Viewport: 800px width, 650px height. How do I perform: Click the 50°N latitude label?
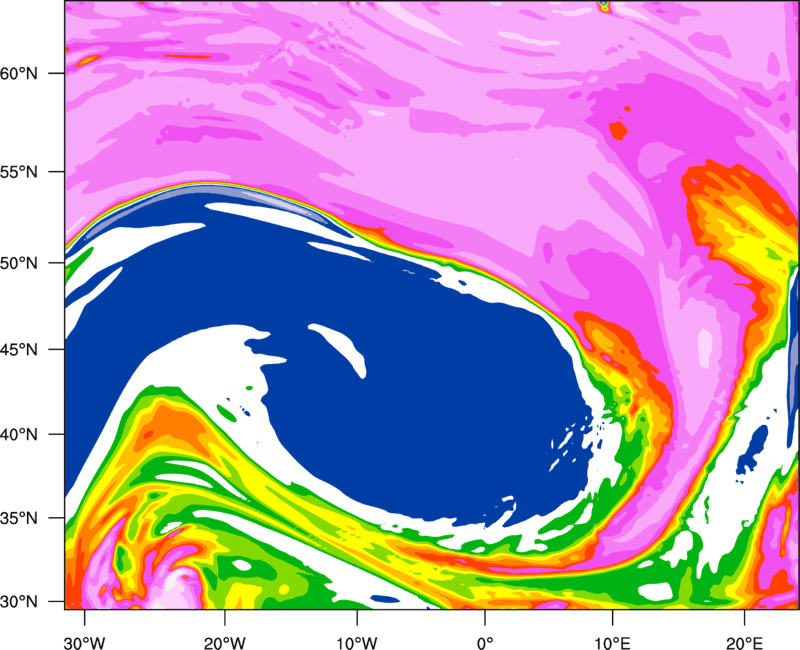[x=19, y=263]
